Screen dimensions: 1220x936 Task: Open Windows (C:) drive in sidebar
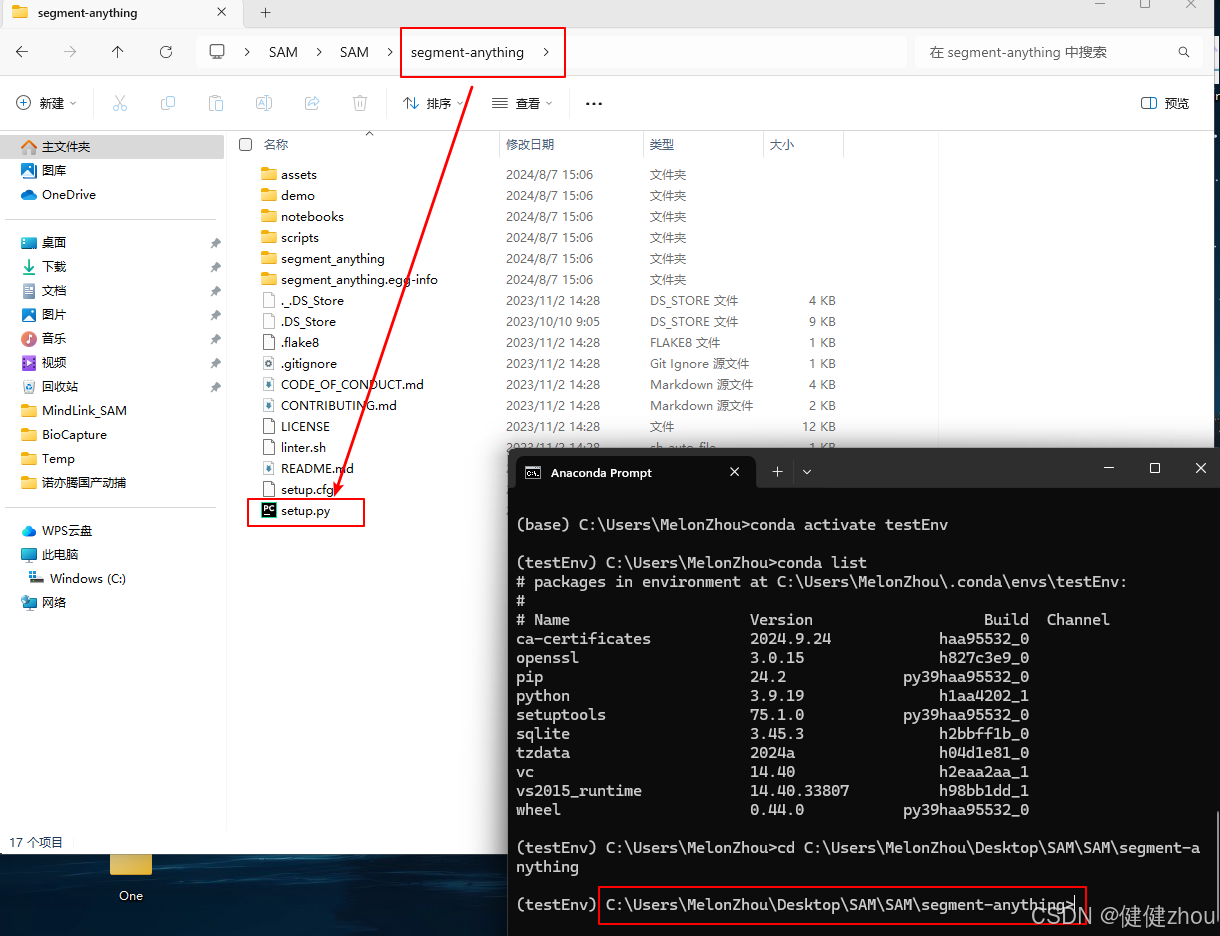coord(77,579)
